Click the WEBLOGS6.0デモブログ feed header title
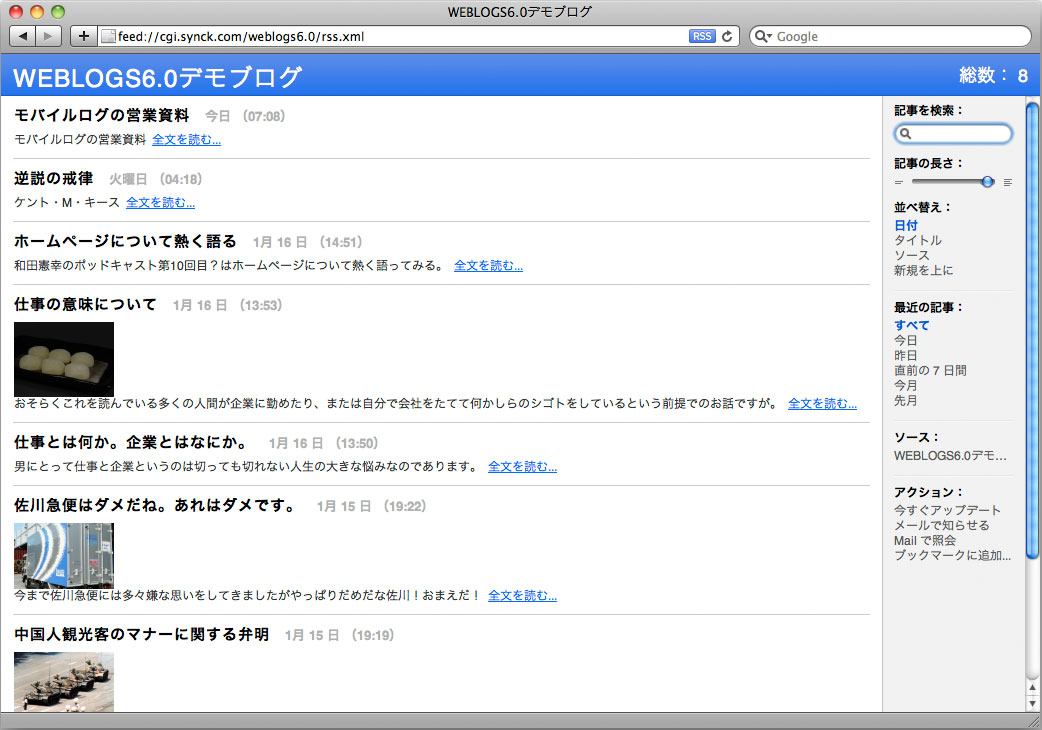The width and height of the screenshot is (1042, 730). 157,77
